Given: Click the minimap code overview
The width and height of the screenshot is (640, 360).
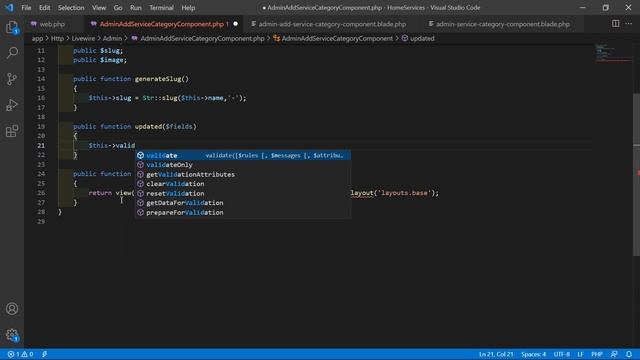Looking at the screenshot, I should [x=613, y=53].
